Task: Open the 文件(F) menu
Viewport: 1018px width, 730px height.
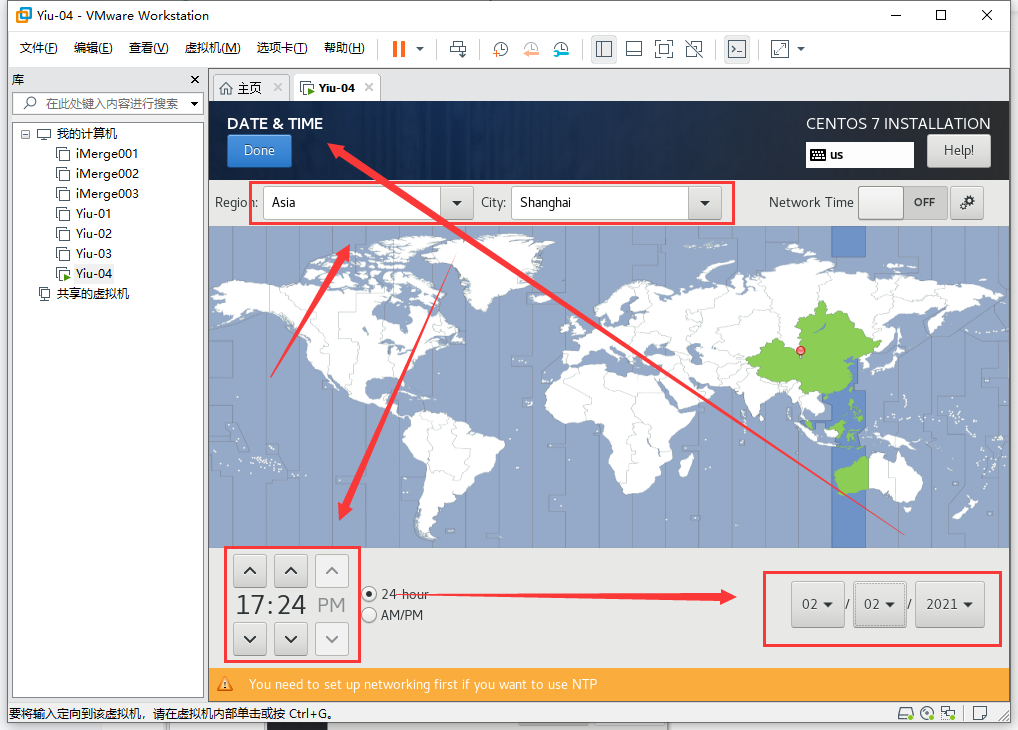Action: (x=38, y=48)
